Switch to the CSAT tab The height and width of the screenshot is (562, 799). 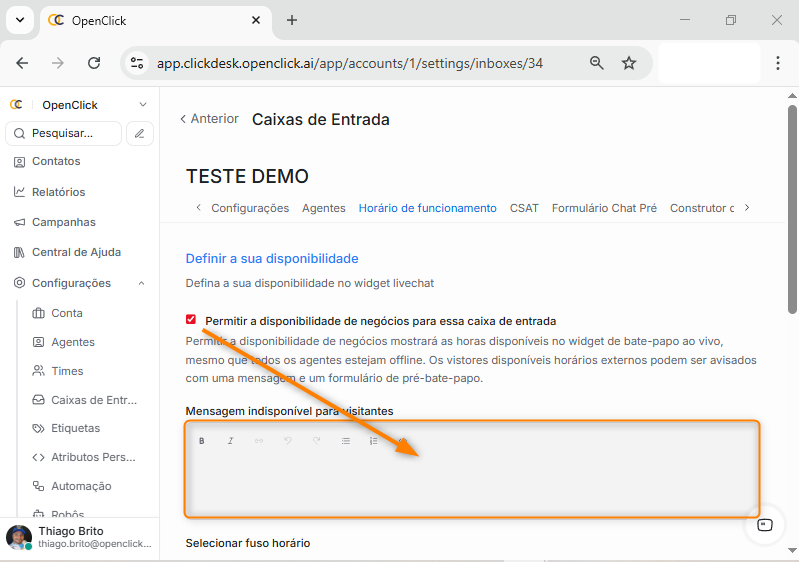524,208
